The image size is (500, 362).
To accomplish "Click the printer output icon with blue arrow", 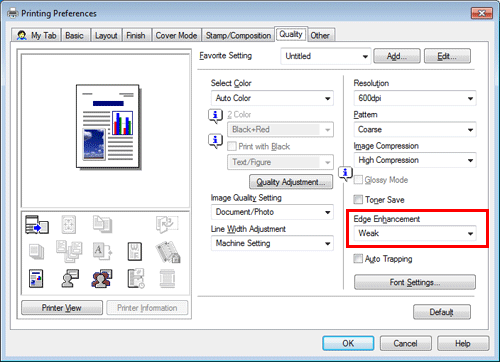I will [x=37, y=224].
